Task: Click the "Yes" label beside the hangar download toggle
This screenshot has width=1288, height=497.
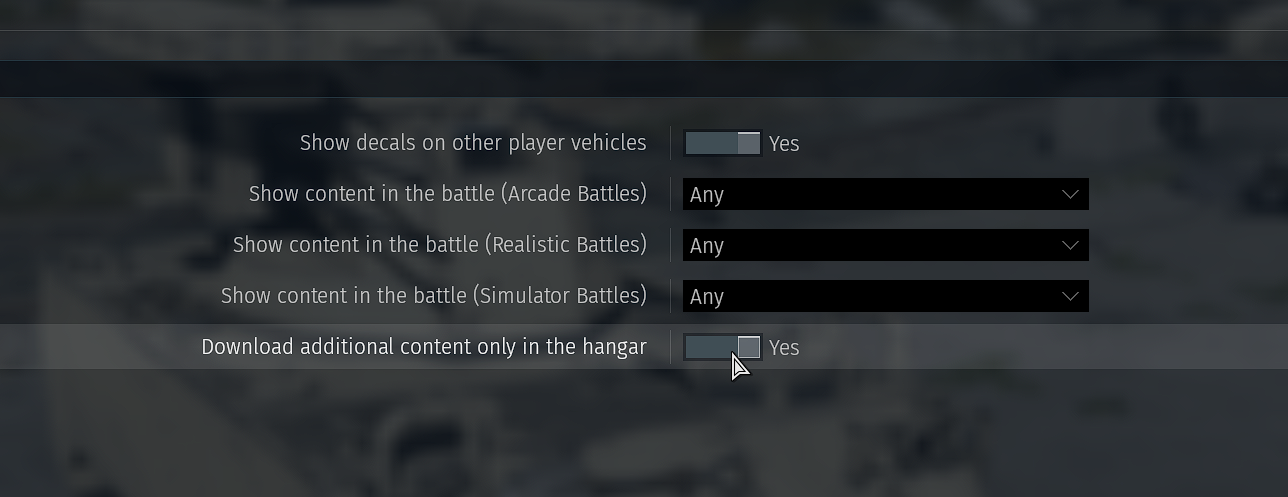Action: [x=784, y=348]
